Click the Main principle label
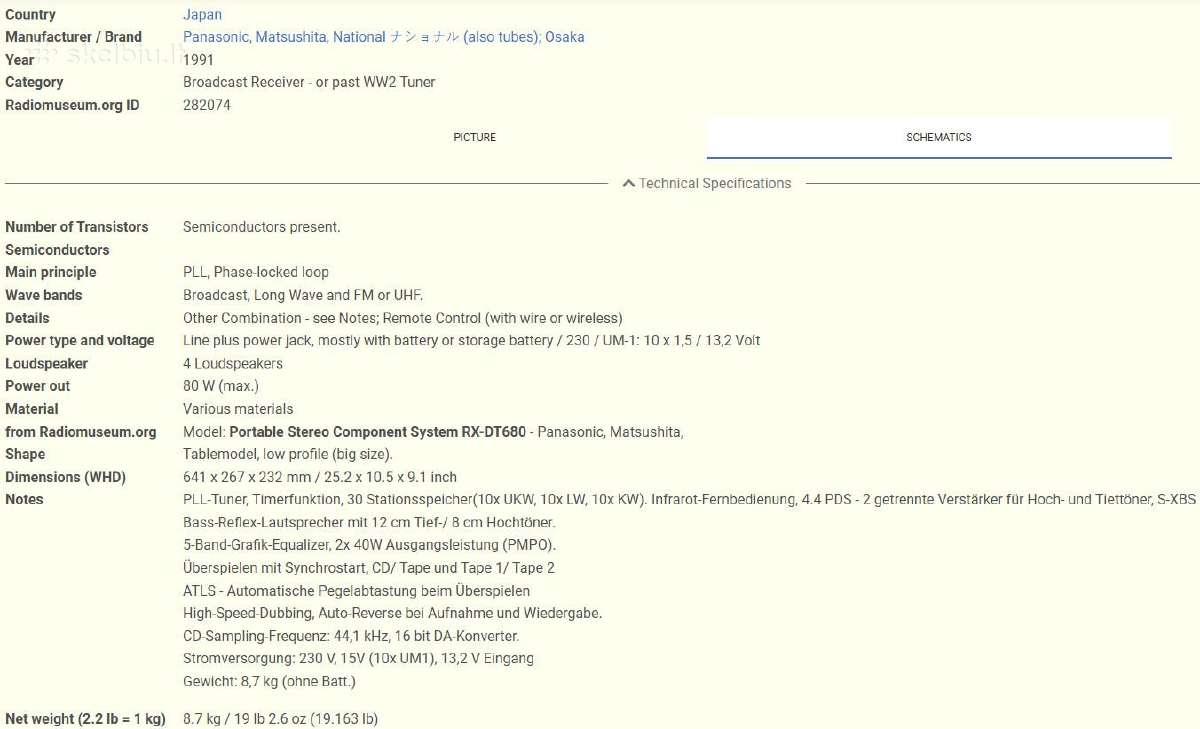This screenshot has height=729, width=1200. point(50,272)
